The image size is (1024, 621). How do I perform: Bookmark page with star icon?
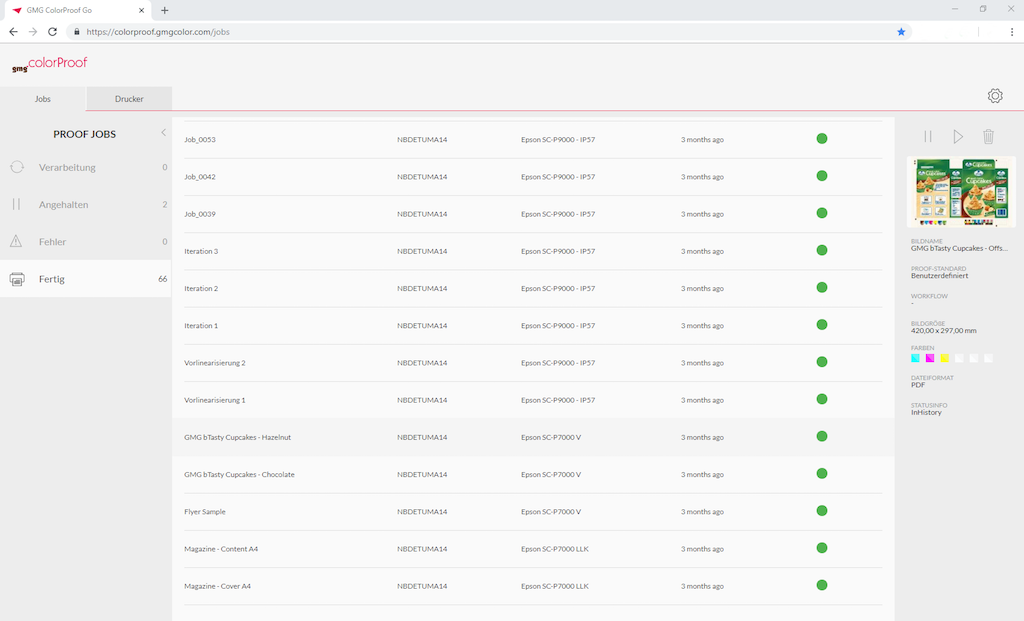[x=901, y=32]
